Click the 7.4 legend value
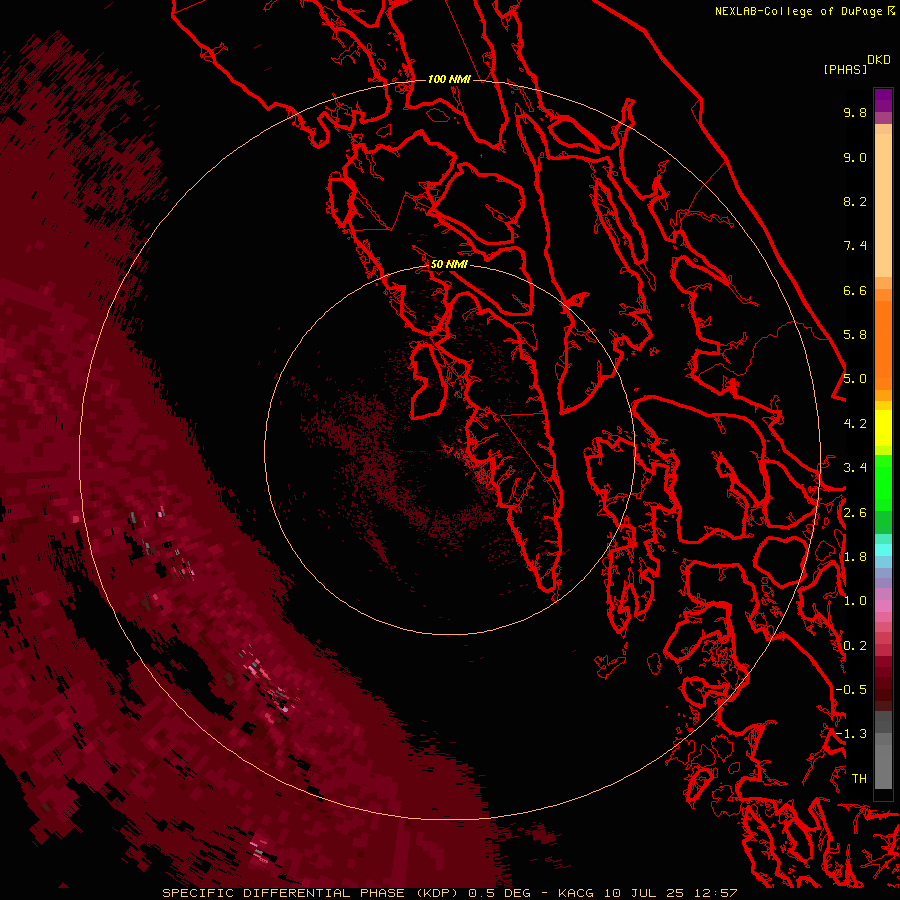900x900 pixels. coord(855,246)
